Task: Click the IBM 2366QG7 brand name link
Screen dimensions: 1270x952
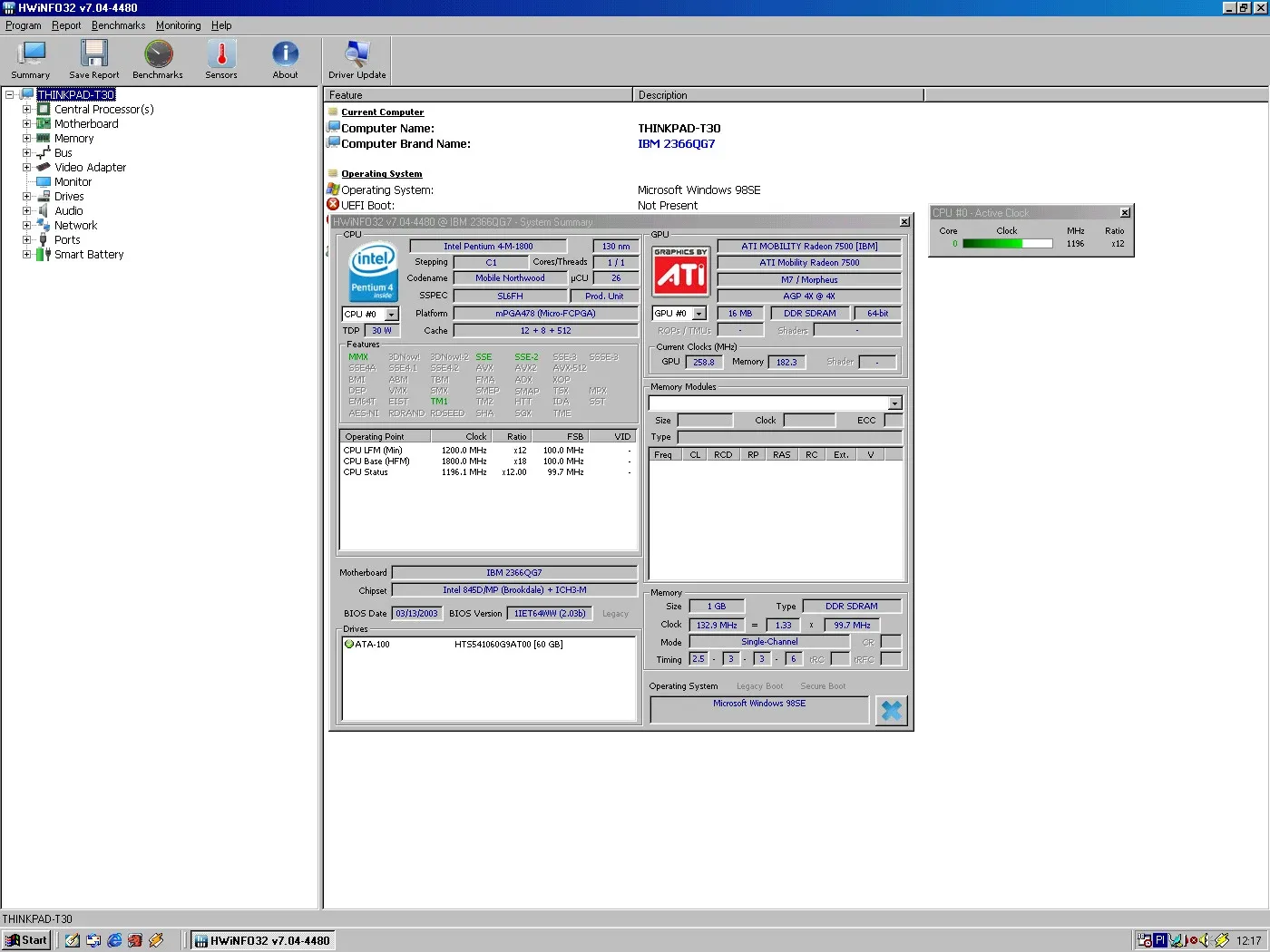Action: coord(676,143)
